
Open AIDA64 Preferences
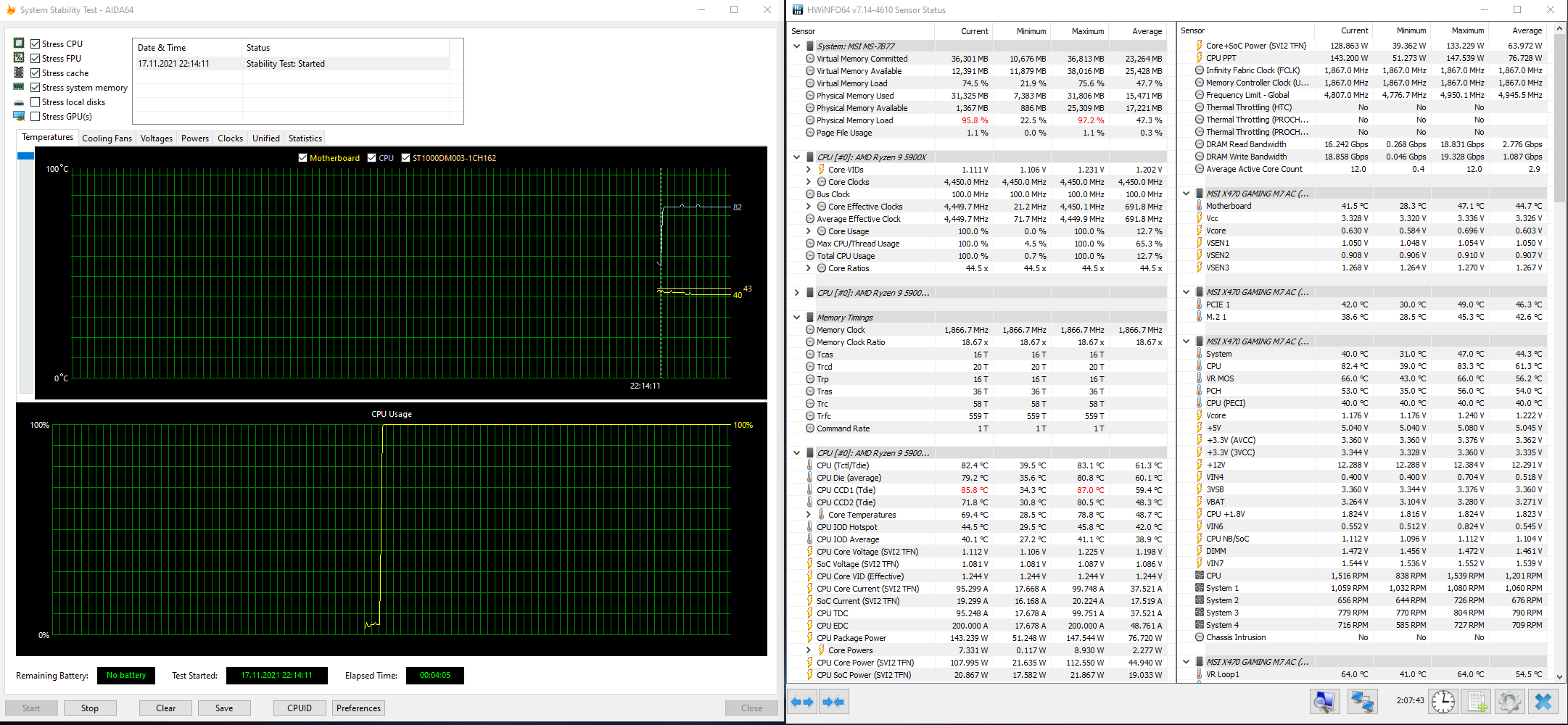tap(358, 708)
